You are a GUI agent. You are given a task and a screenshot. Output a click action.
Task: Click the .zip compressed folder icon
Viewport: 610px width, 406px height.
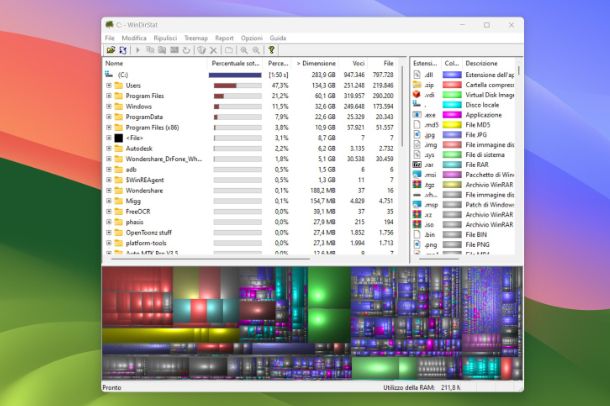(x=417, y=84)
